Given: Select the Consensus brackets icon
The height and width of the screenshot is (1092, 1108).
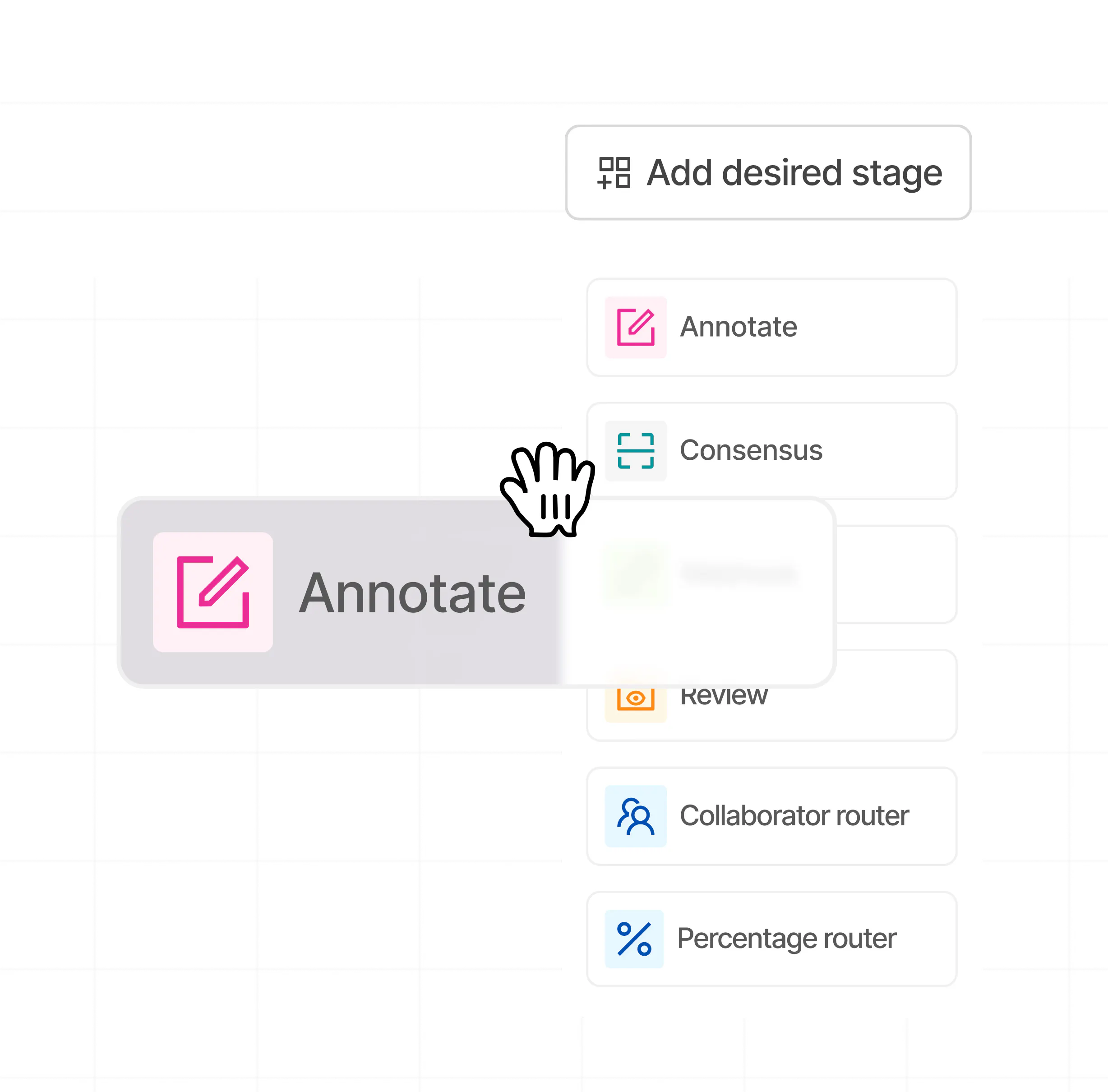Looking at the screenshot, I should (636, 451).
